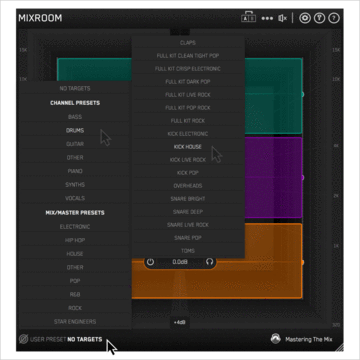
Task: Solo the band with headphones icon
Action: pos(209,262)
